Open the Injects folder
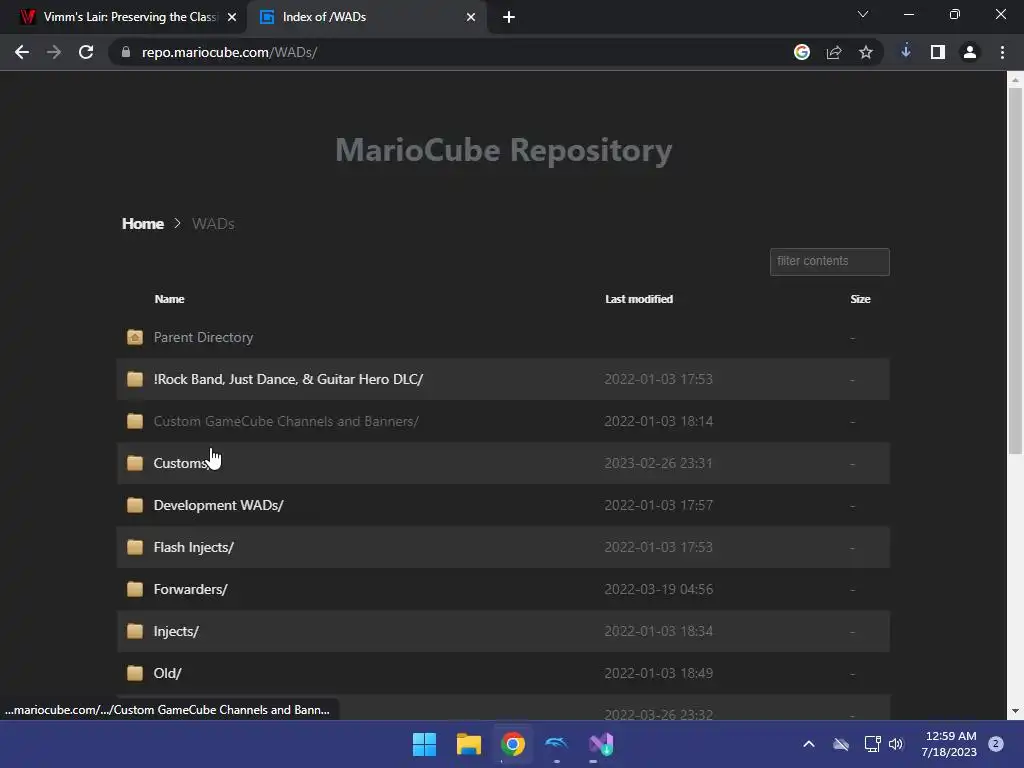 tap(176, 631)
